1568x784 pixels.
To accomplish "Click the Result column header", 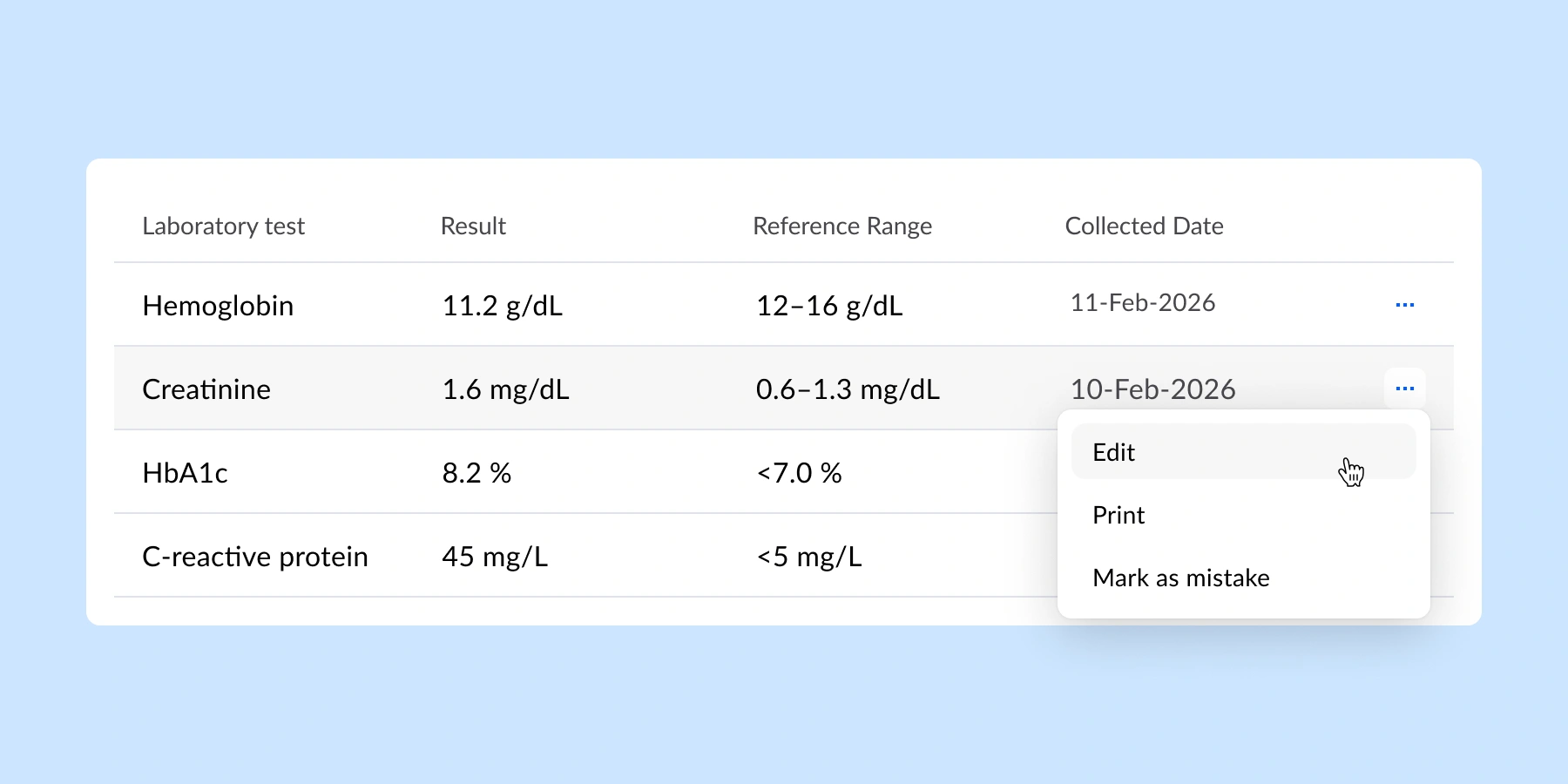I will (473, 226).
